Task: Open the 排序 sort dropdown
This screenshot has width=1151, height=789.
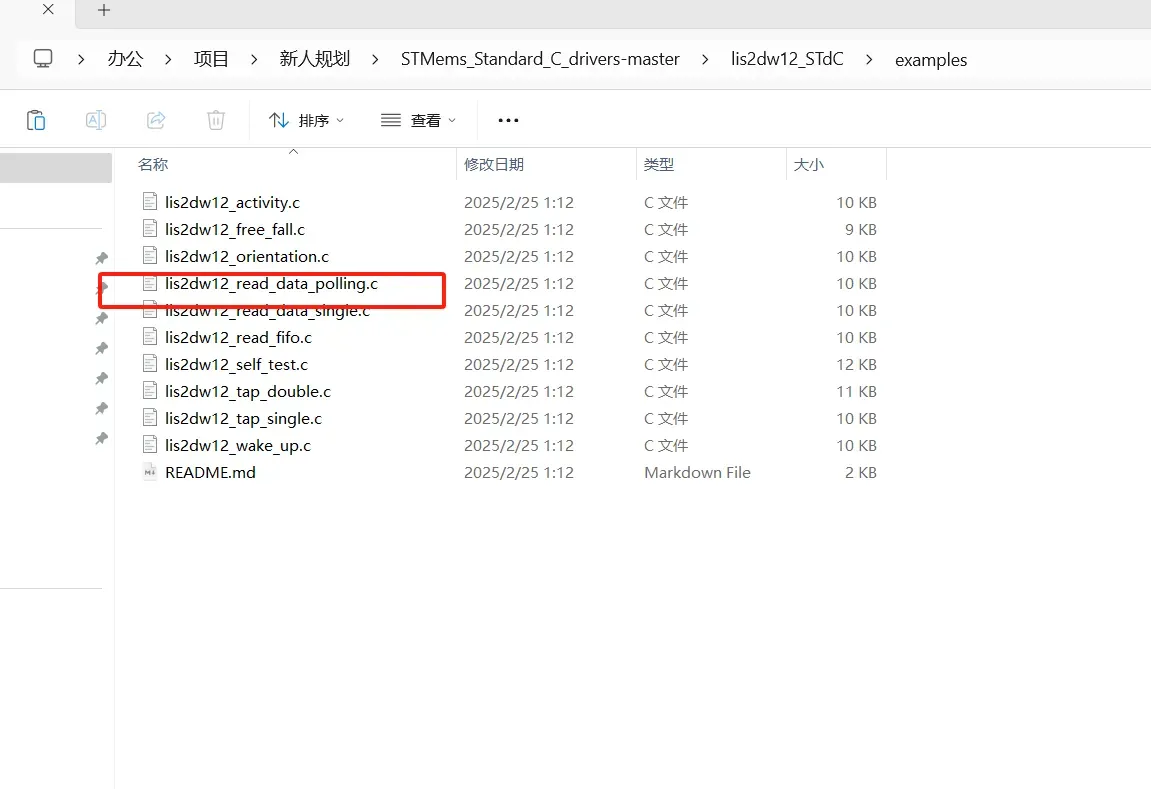Action: pyautogui.click(x=306, y=120)
